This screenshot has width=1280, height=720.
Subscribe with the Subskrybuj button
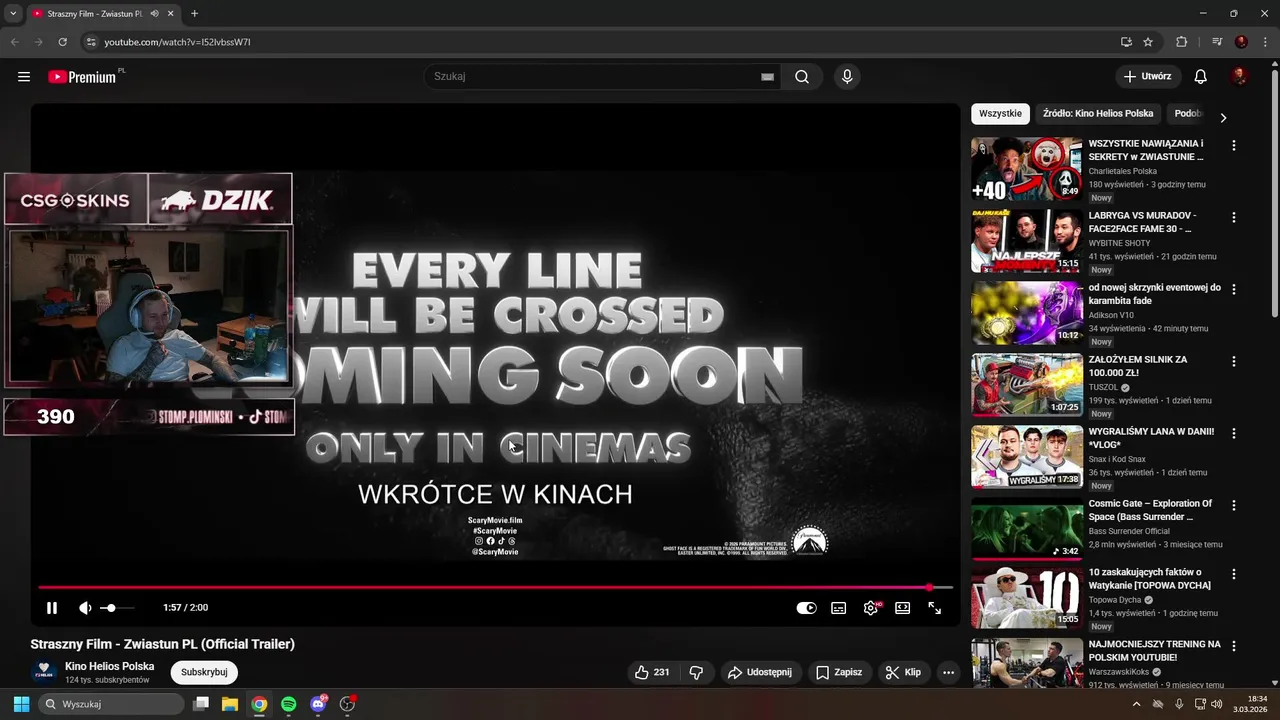(204, 673)
